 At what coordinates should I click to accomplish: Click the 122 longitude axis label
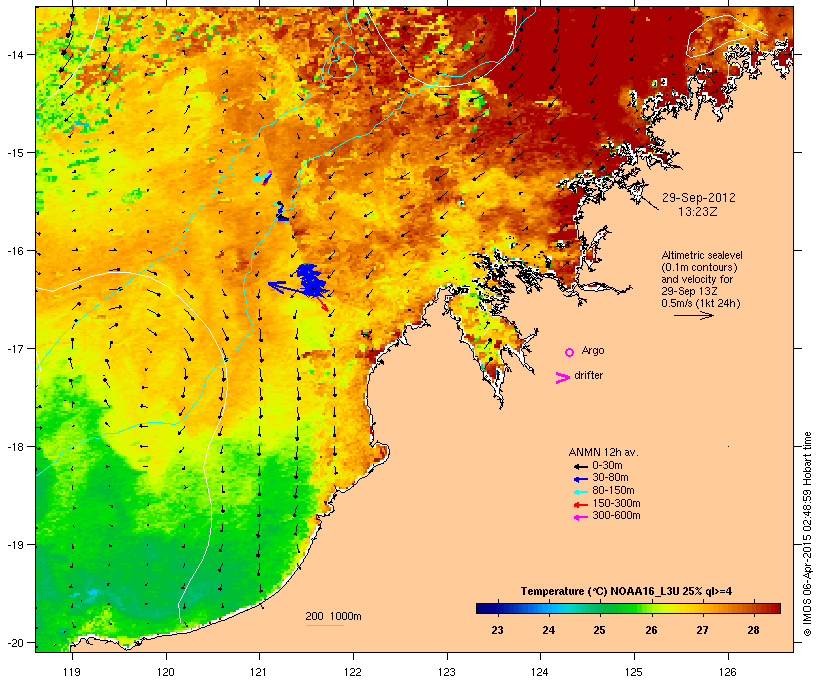click(353, 672)
